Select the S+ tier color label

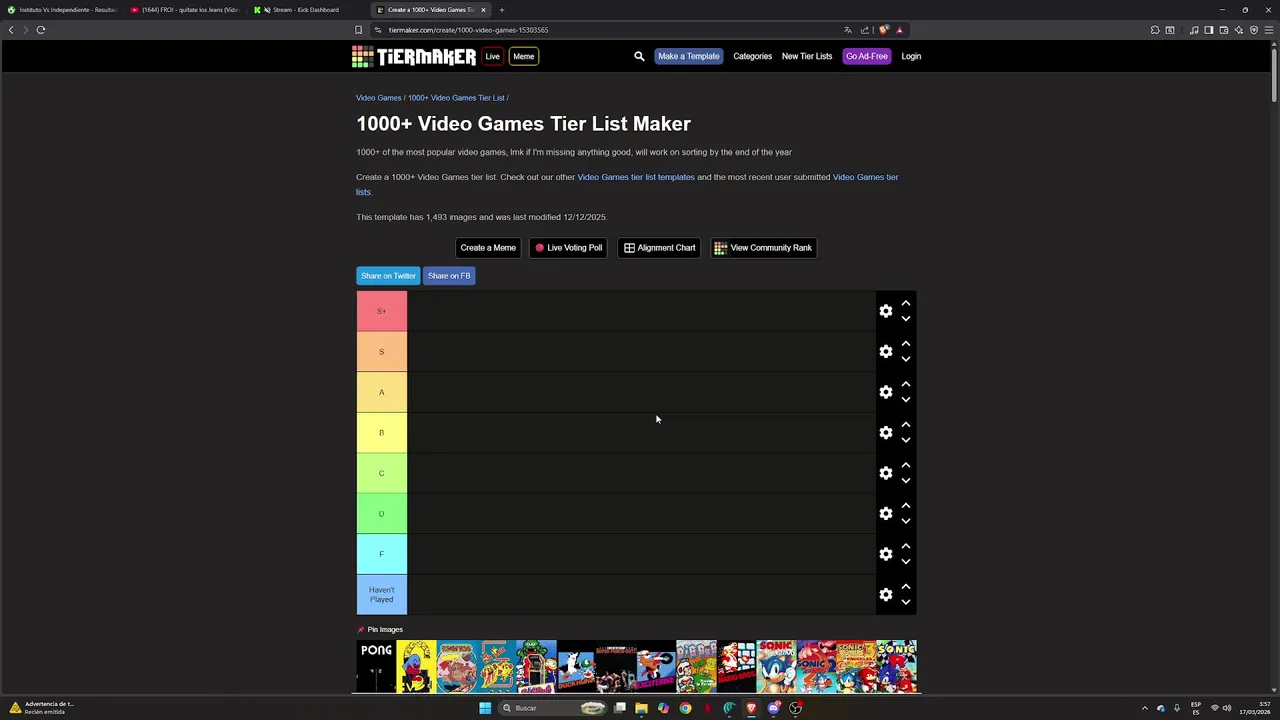pos(382,311)
